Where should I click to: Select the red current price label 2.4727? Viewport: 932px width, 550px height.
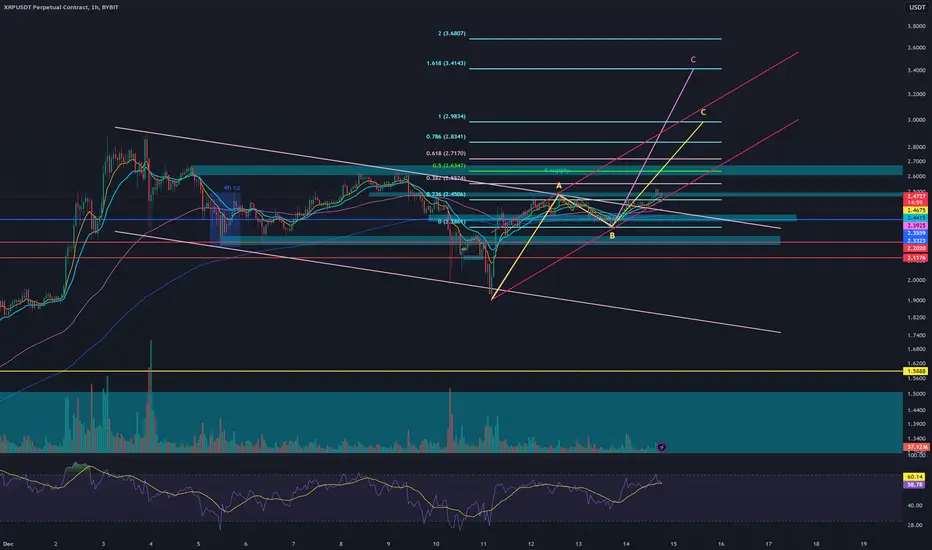[x=915, y=196]
